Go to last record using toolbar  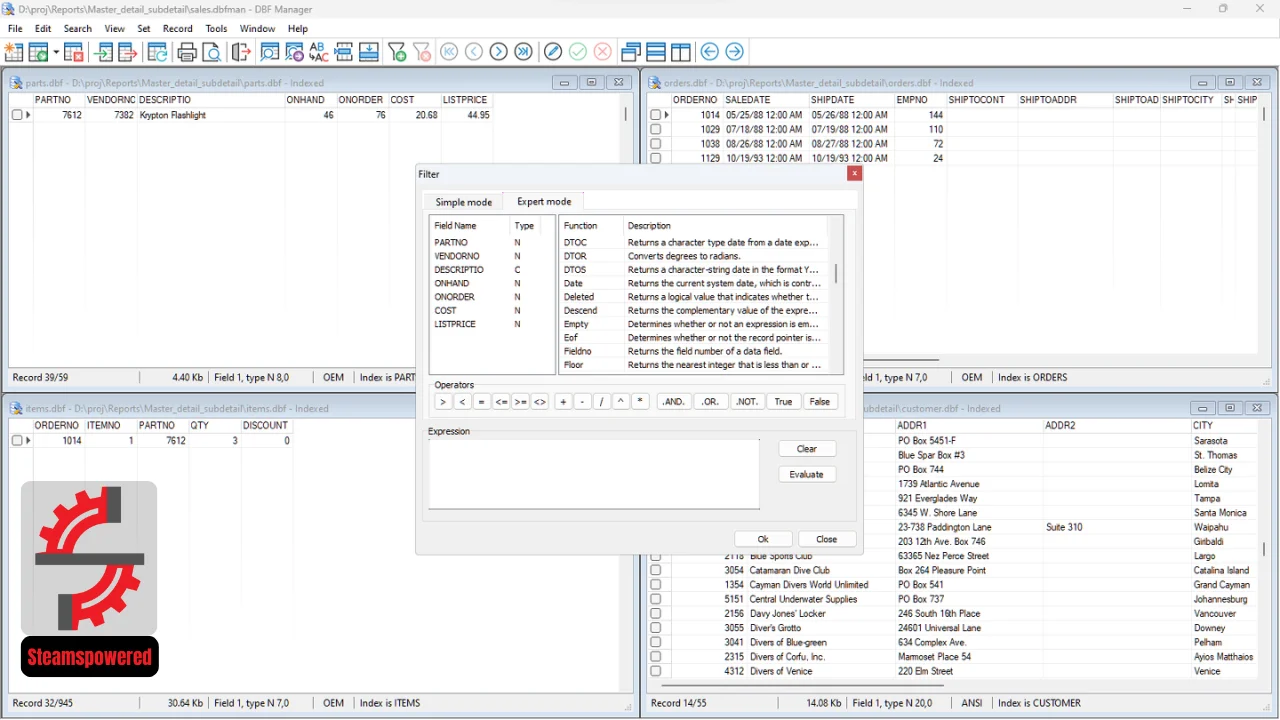click(x=523, y=52)
